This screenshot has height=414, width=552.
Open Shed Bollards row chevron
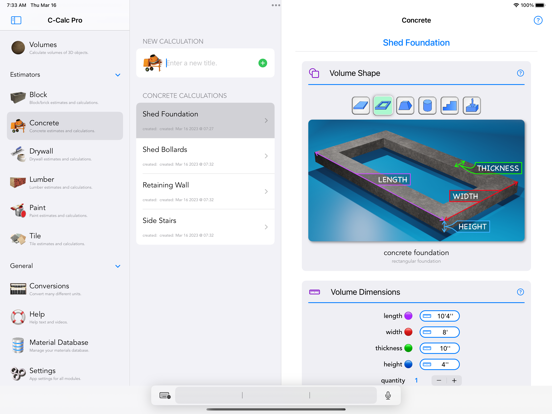pos(266,156)
